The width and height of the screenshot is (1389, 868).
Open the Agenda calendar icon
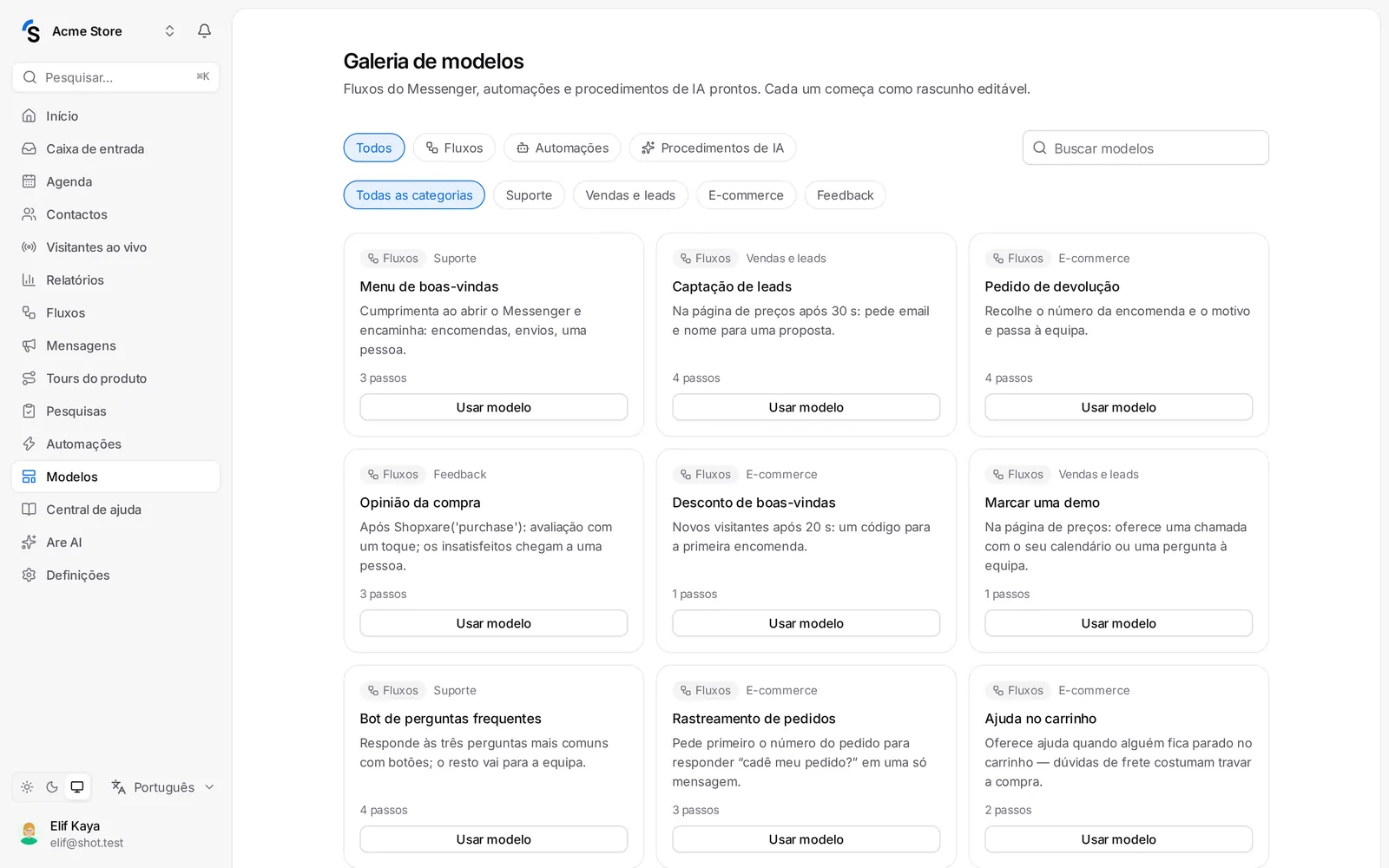tap(29, 181)
